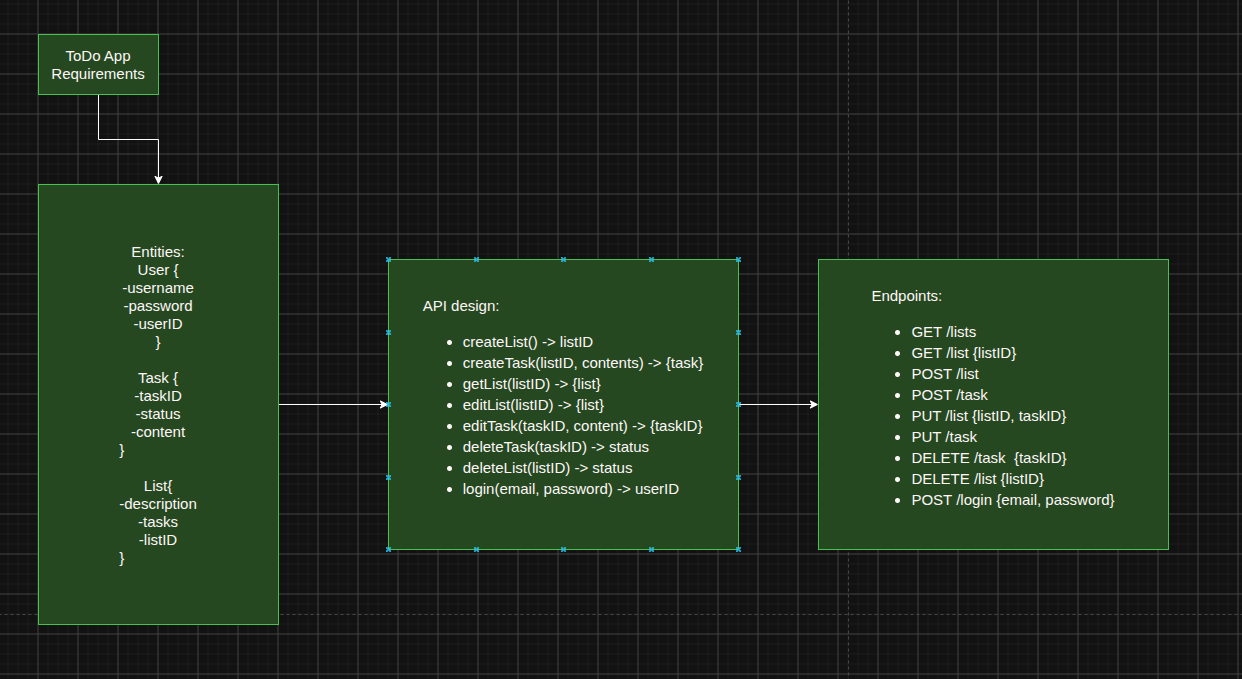Click '-content' field text
Screen dimensions: 1242x679
[158, 432]
